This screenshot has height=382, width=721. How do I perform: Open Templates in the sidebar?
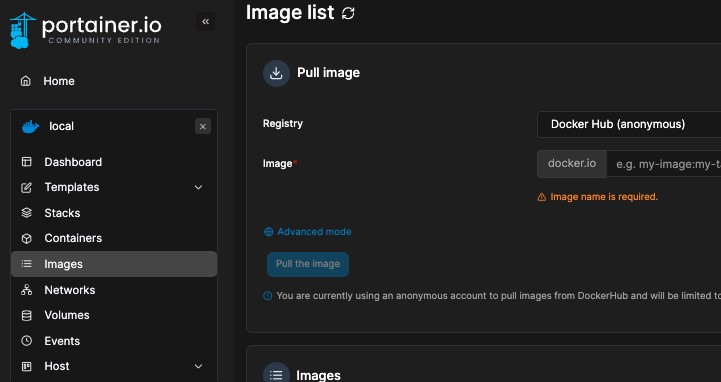pos(72,187)
